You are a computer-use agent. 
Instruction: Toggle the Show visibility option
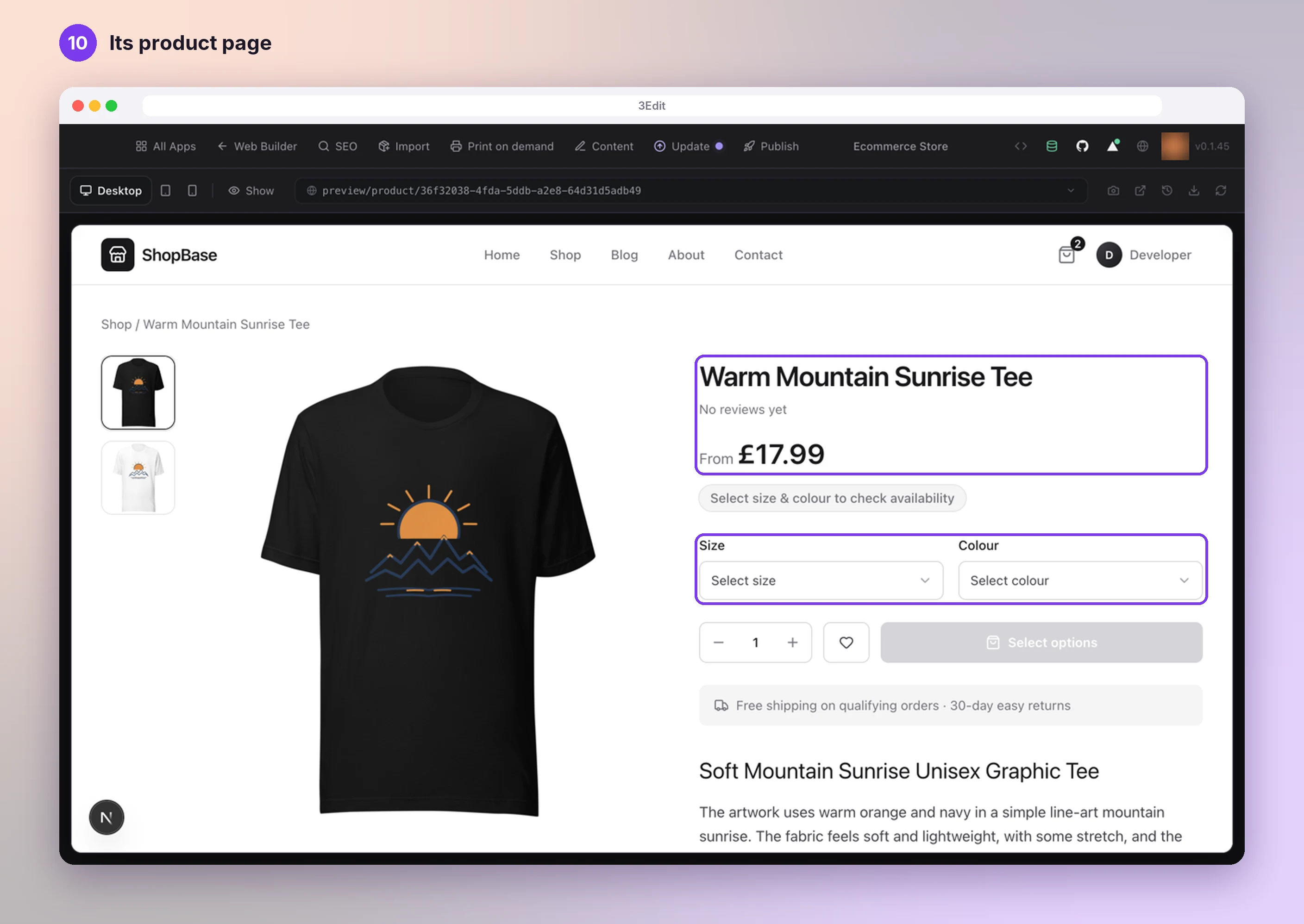coord(251,191)
